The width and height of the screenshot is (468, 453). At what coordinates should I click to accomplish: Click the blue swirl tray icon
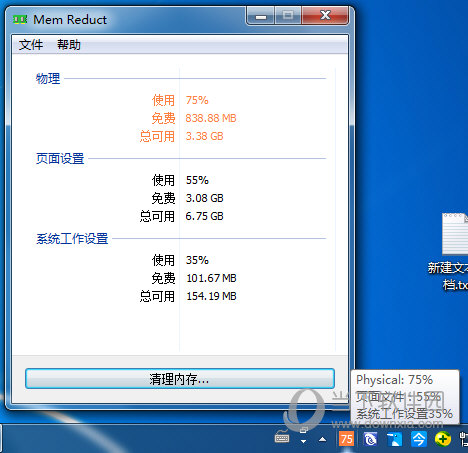[x=370, y=439]
